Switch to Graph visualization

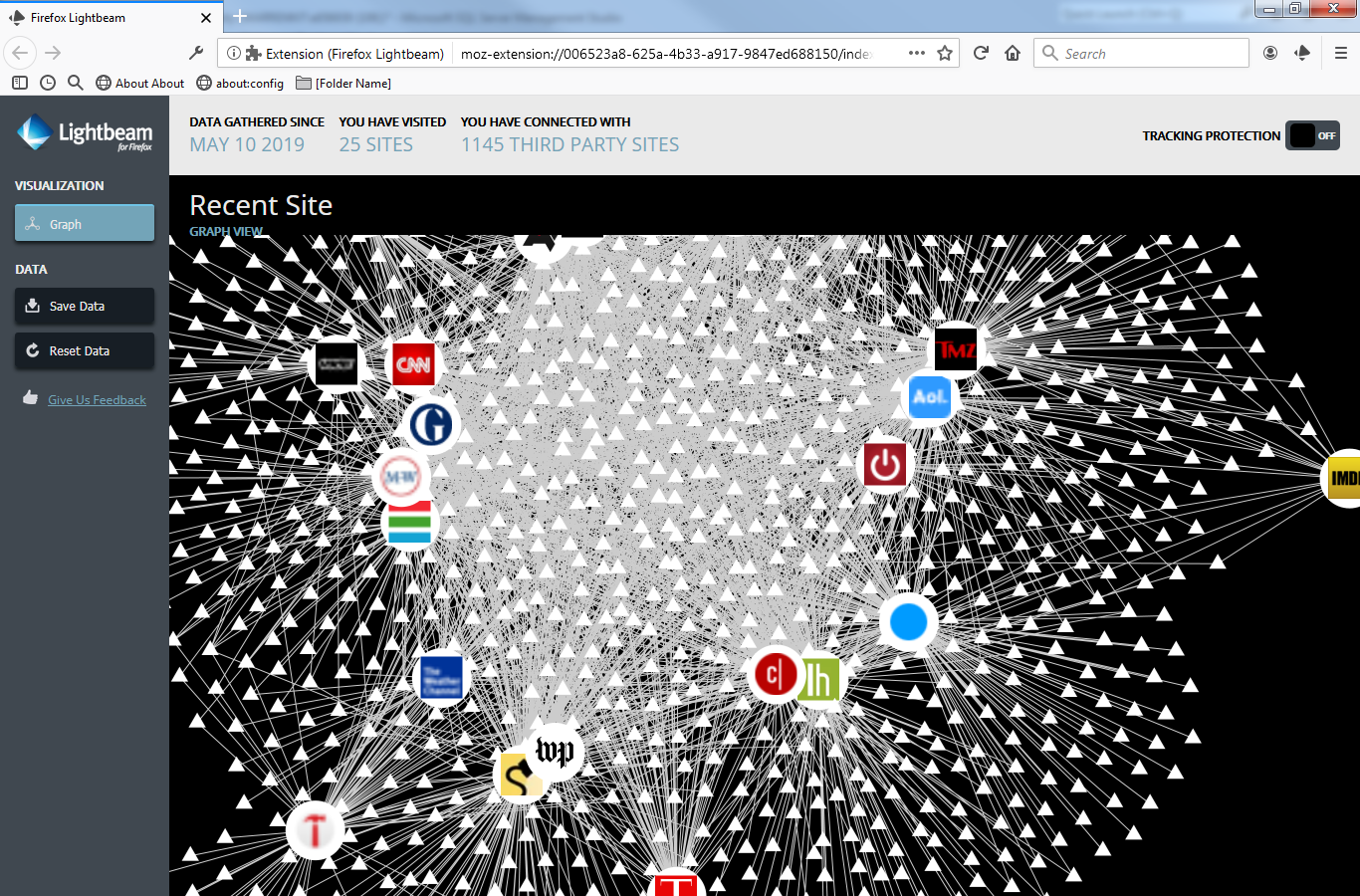click(x=85, y=224)
